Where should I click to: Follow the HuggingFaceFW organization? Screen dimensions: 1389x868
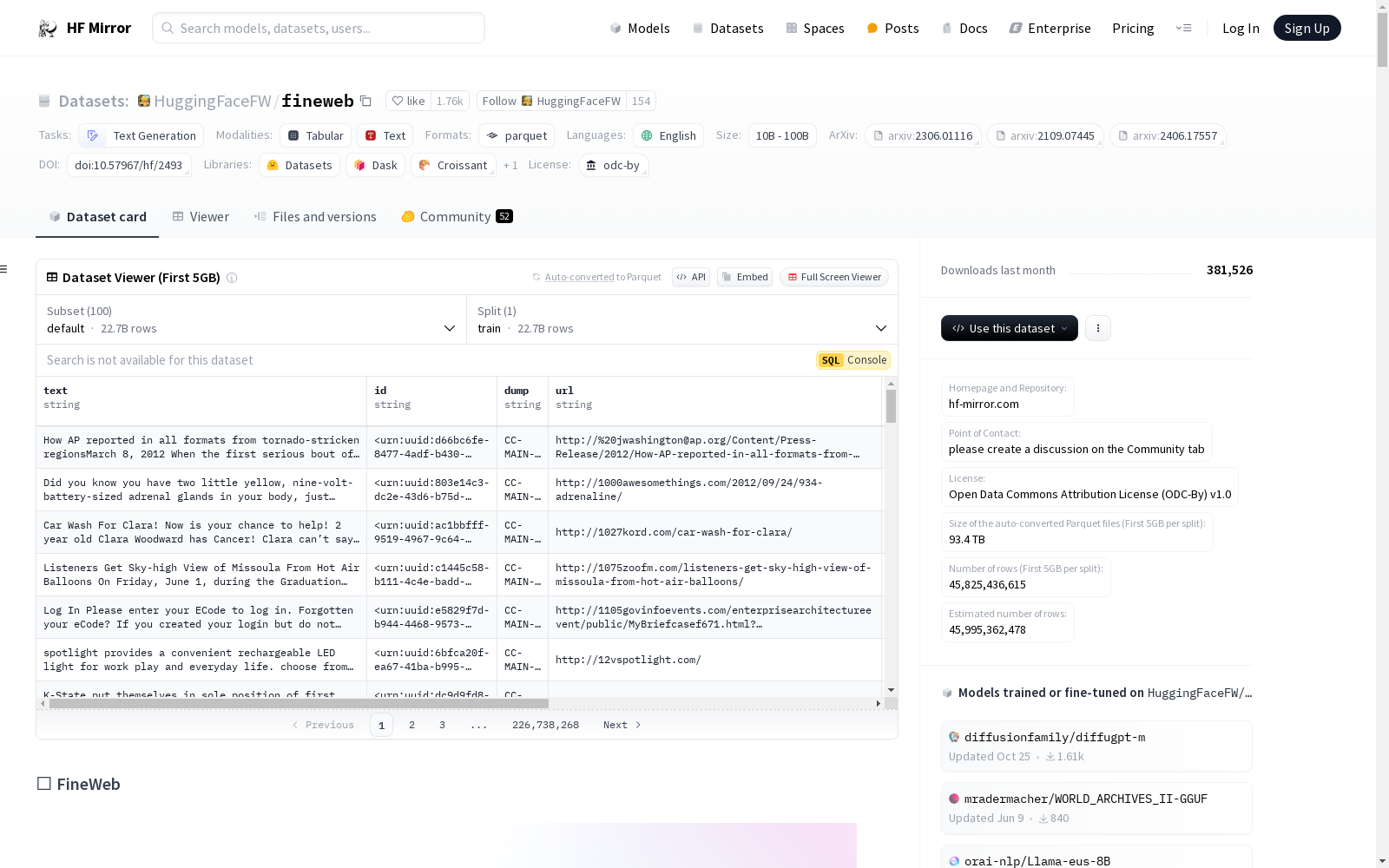551,102
